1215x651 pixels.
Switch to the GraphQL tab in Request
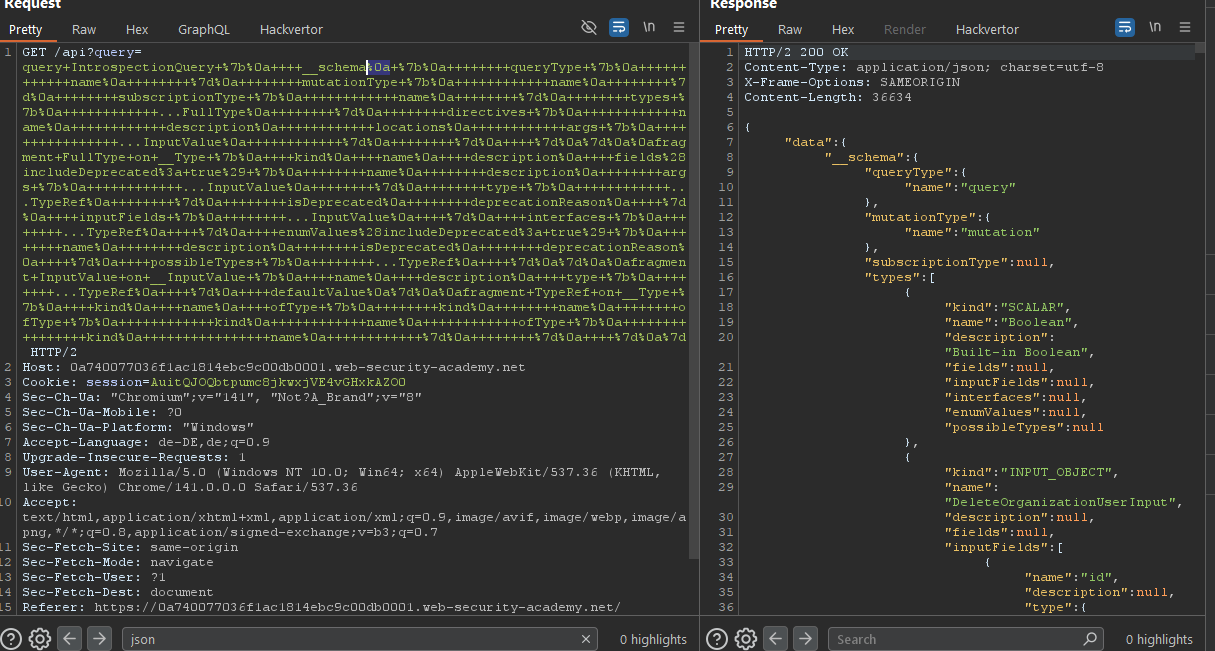[x=203, y=30]
